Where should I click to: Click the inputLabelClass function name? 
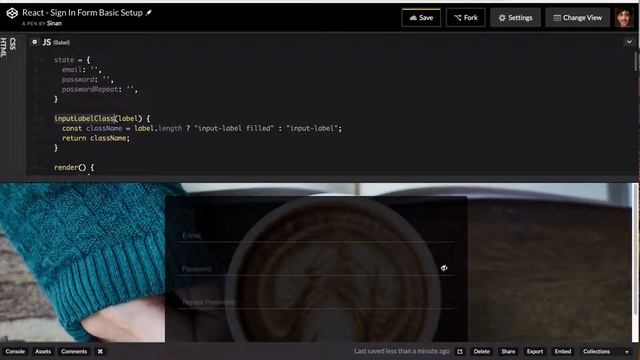(x=84, y=118)
